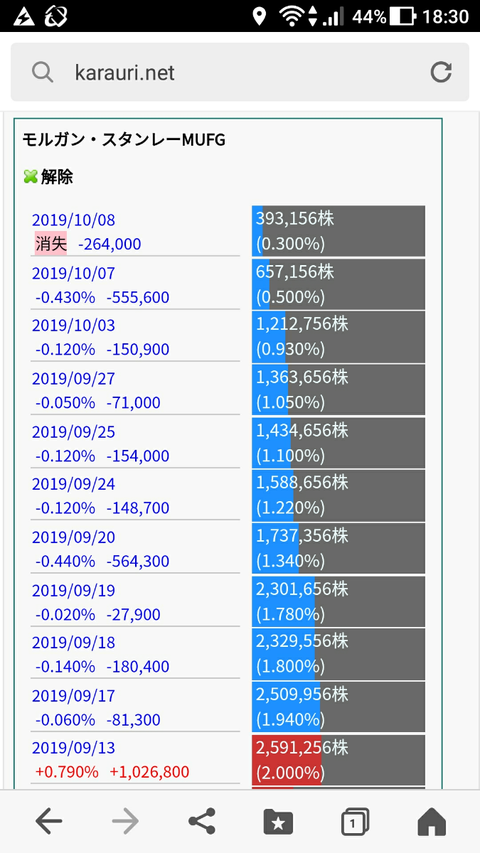This screenshot has height=853, width=480.
Task: Open bookmarks folder
Action: [278, 821]
